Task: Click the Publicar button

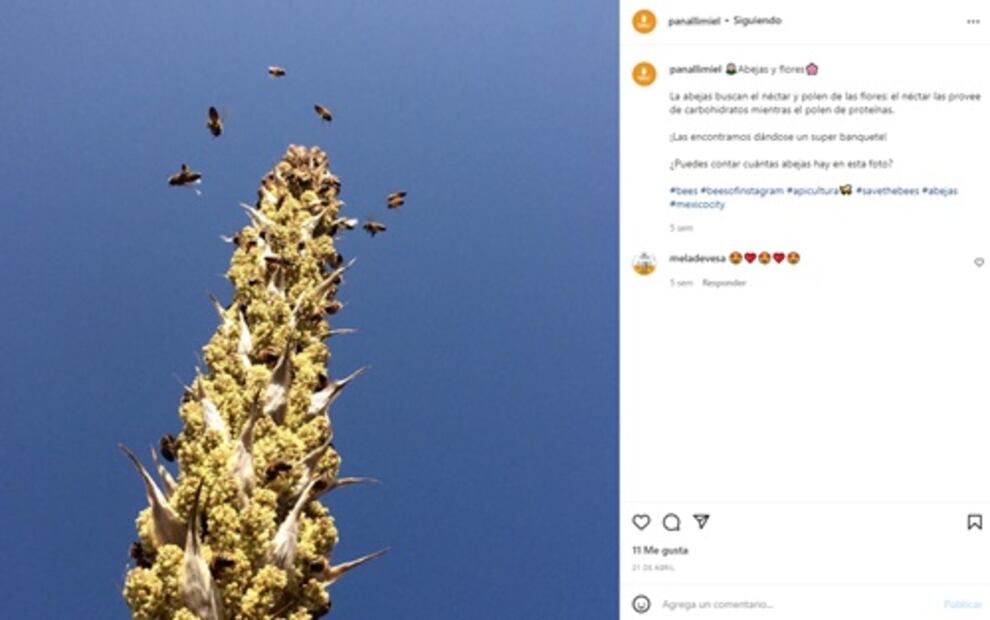Action: (x=962, y=604)
